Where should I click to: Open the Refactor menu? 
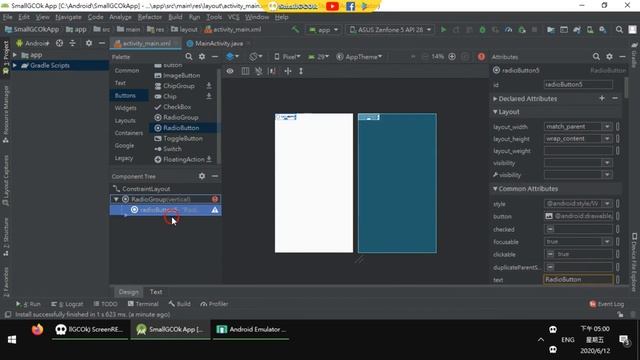[x=149, y=17]
